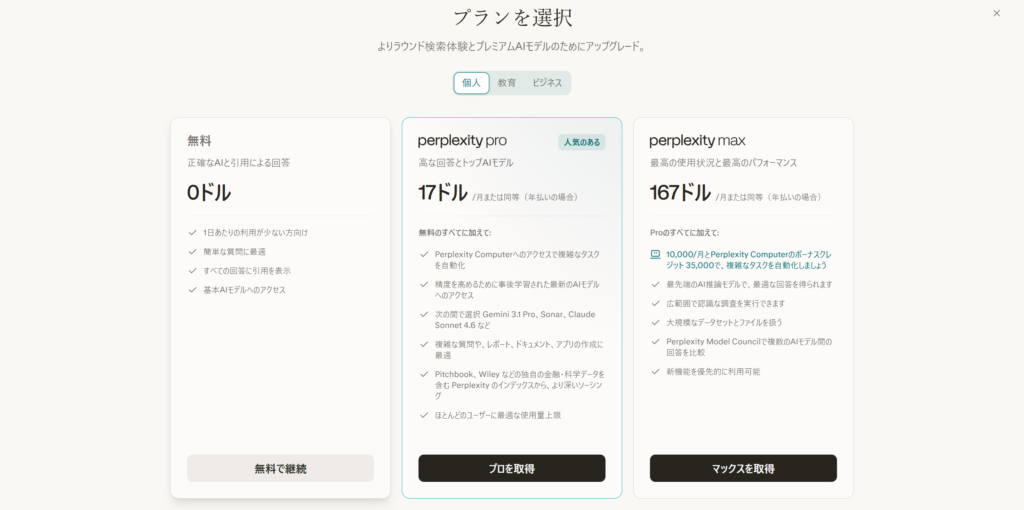The height and width of the screenshot is (510, 1024).
Task: Switch to the 教育 tab
Action: [x=507, y=83]
